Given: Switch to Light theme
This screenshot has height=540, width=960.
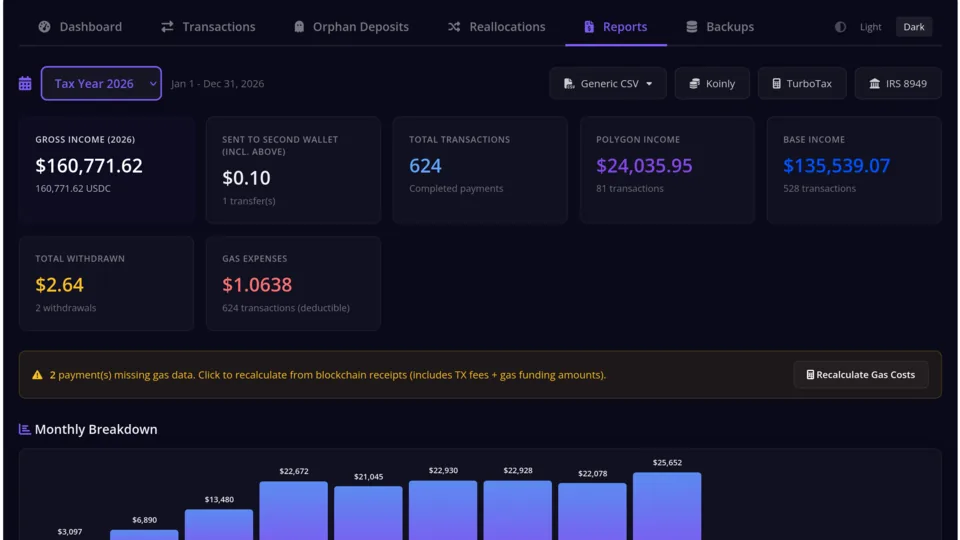Looking at the screenshot, I should [870, 27].
